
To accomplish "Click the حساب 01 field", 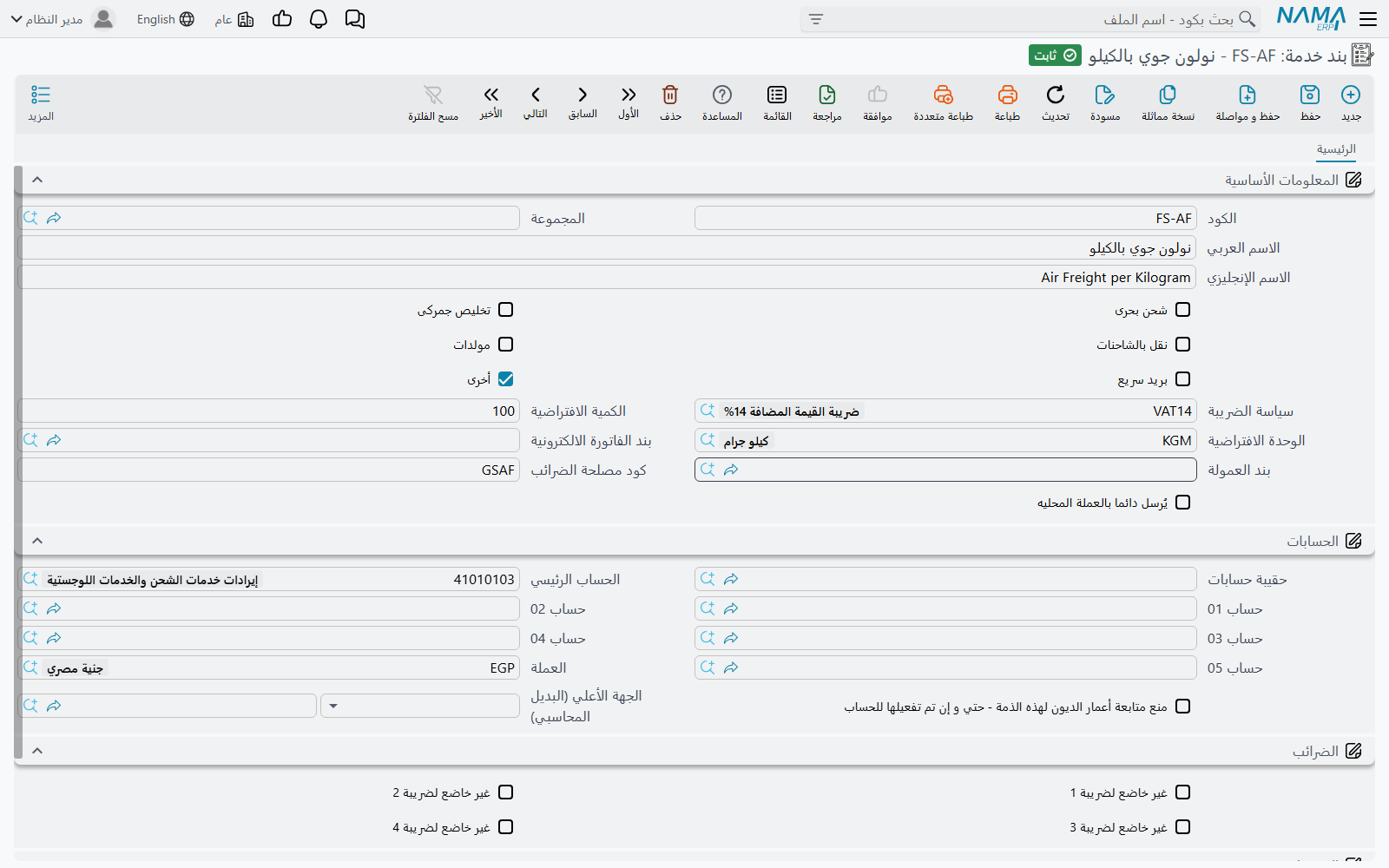I will point(945,608).
